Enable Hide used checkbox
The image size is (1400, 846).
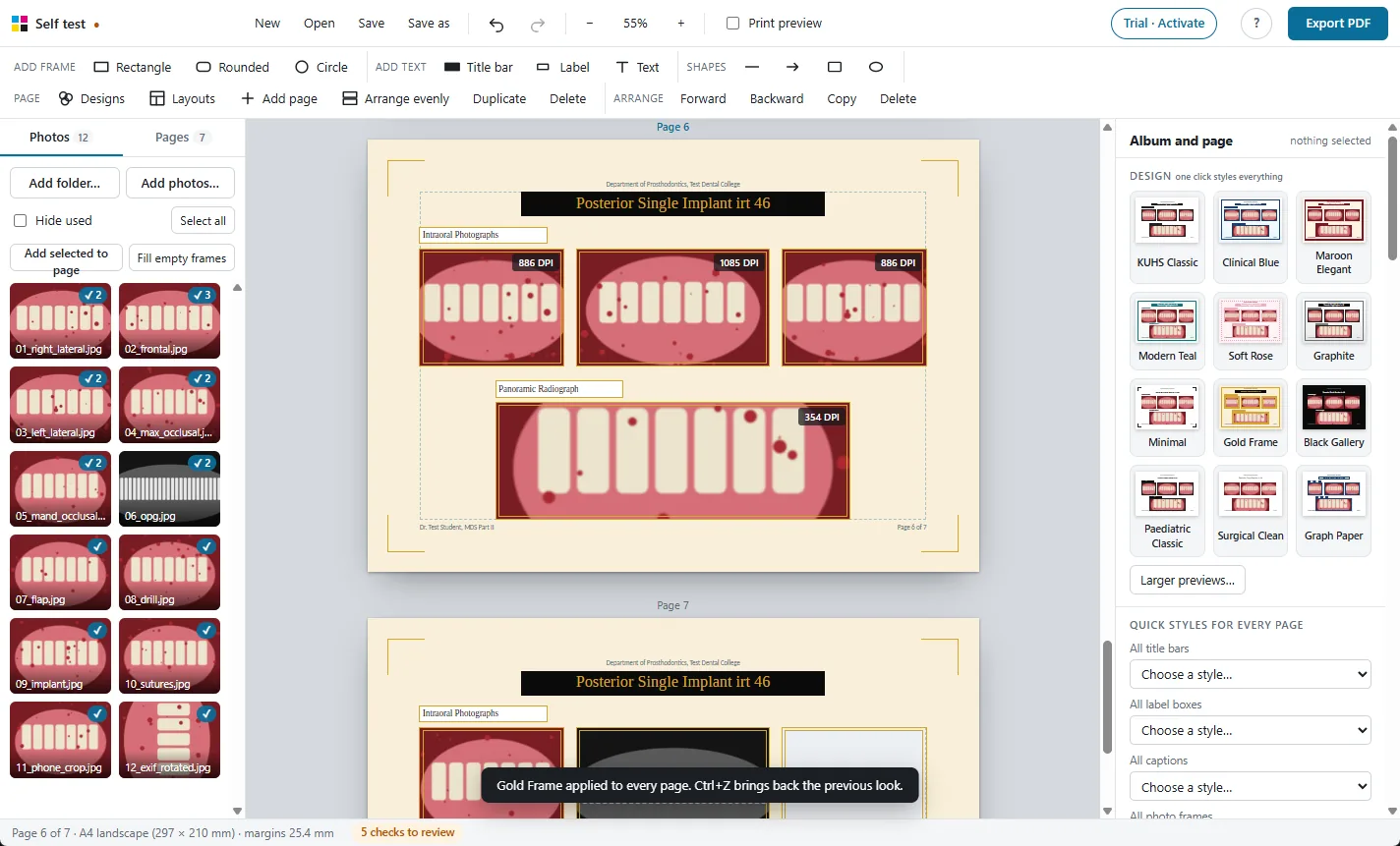click(20, 220)
